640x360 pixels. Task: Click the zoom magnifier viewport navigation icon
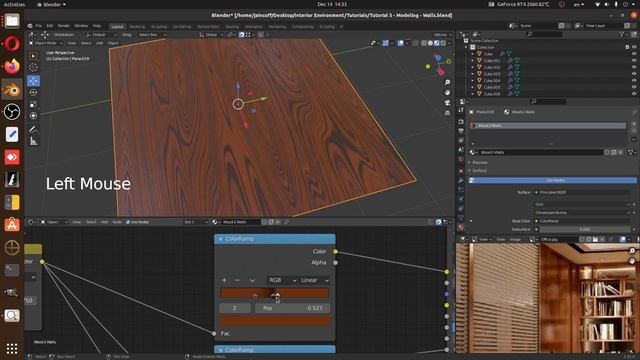tap(447, 82)
